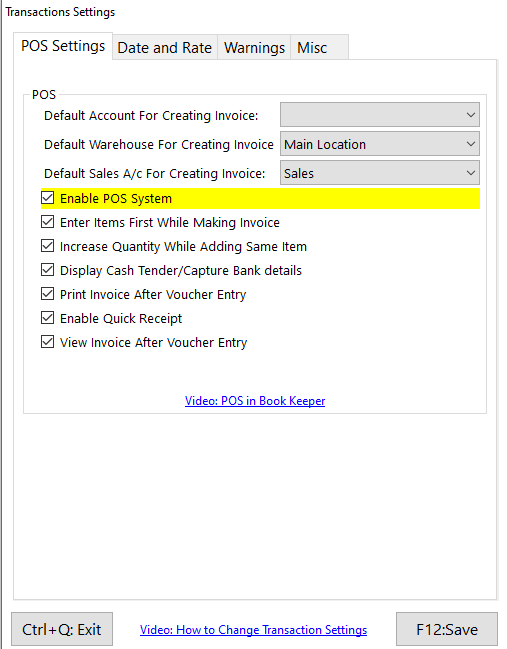Toggle Enter Items First While Making Invoice
The image size is (507, 649).
[48, 222]
